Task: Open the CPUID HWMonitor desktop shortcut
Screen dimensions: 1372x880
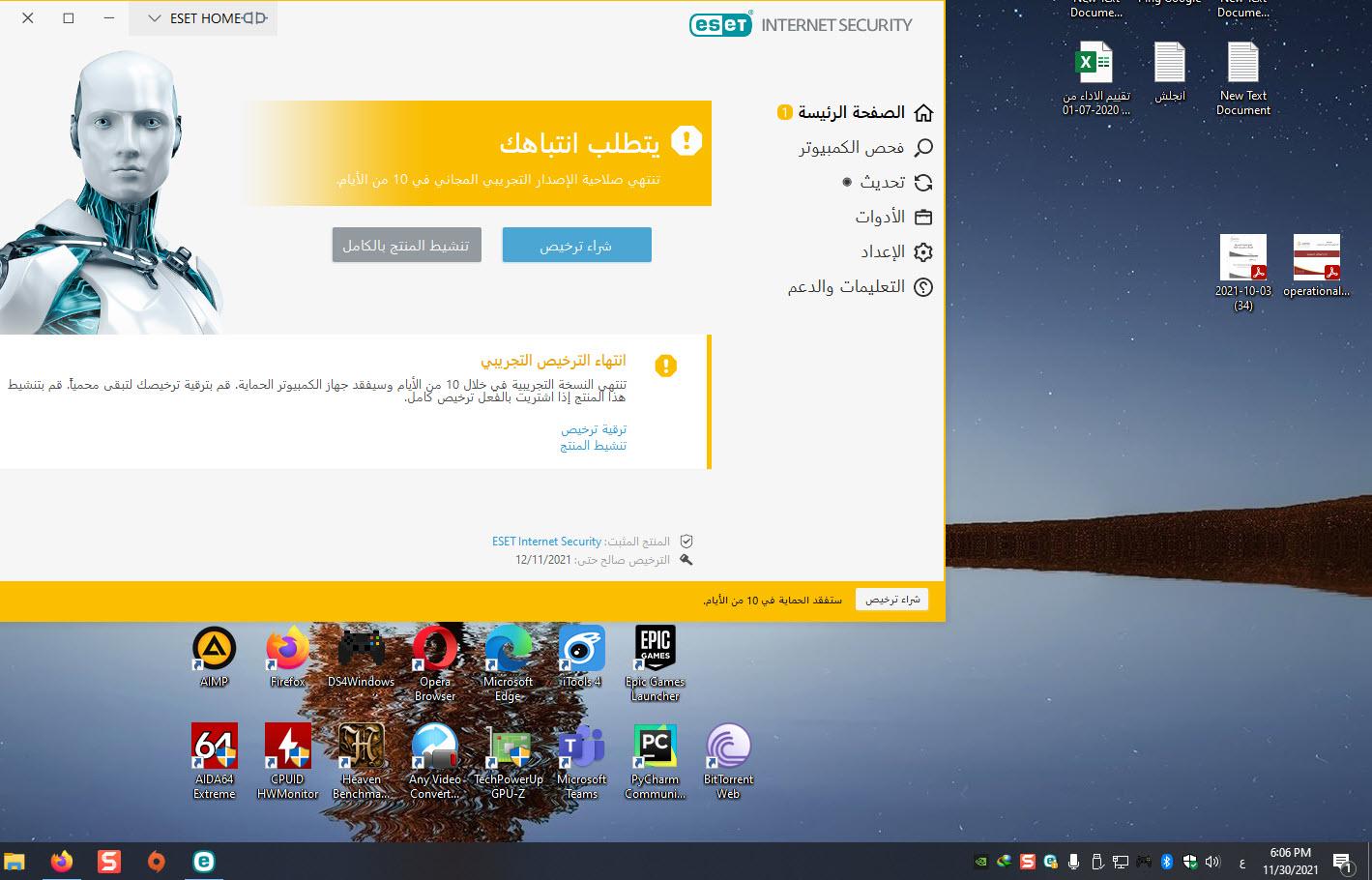Action: 287,762
